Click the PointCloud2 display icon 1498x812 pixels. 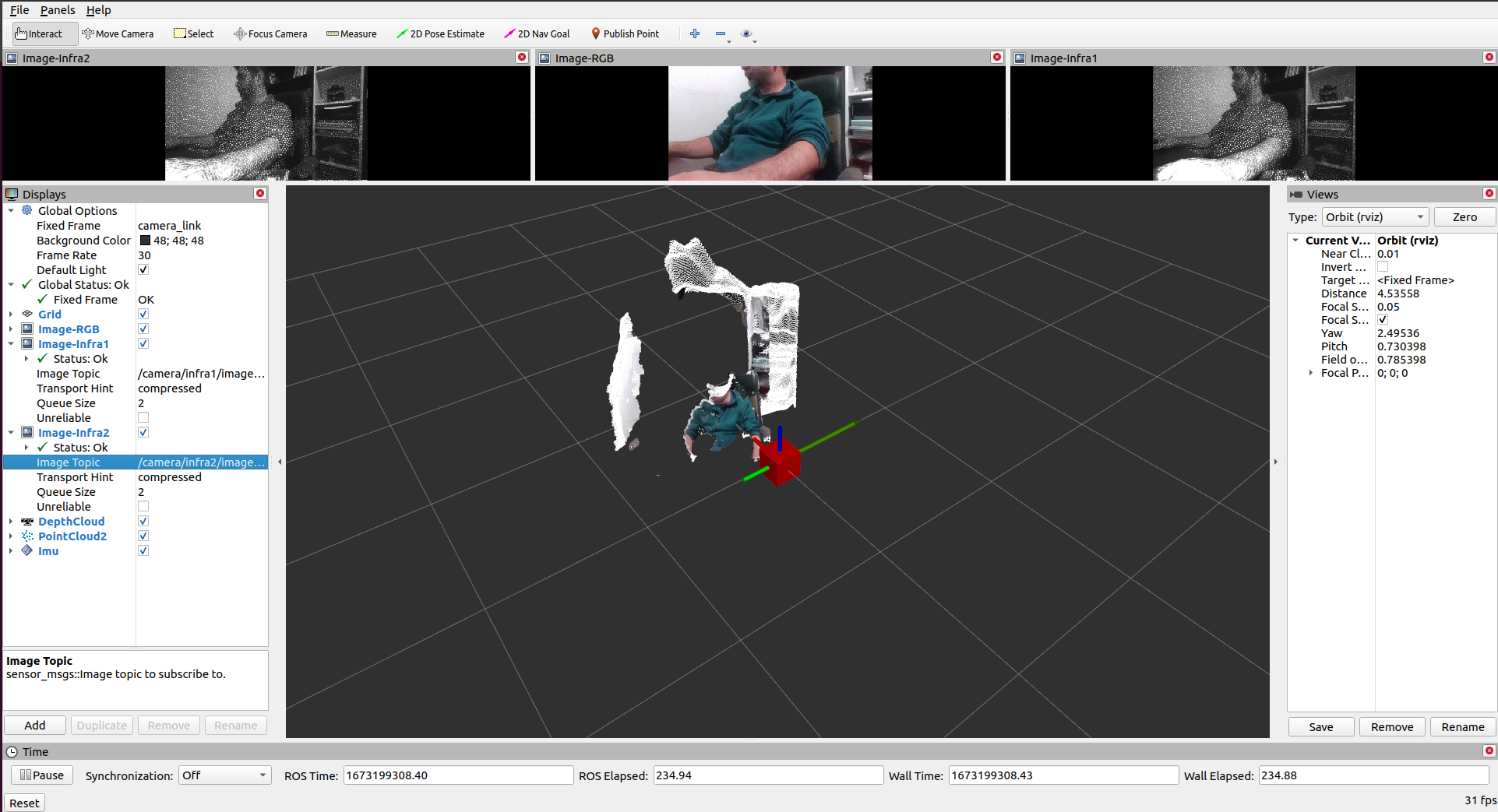click(27, 536)
